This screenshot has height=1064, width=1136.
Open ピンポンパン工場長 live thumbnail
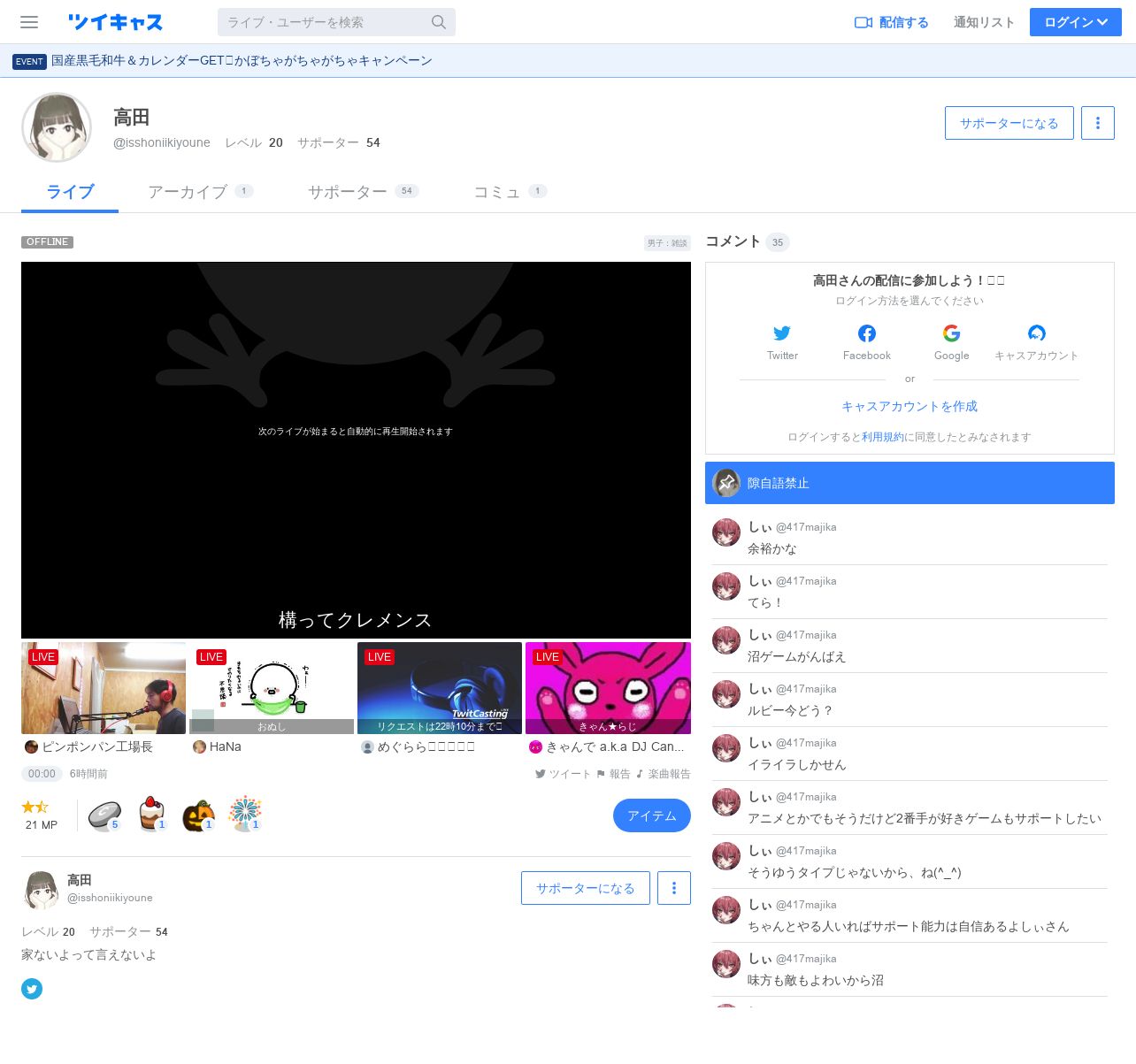coord(104,688)
